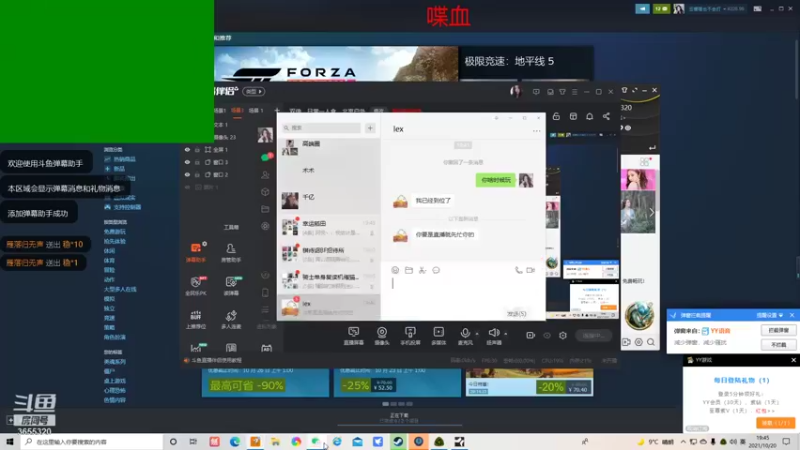Click the Windows taskbar search box

[92, 442]
